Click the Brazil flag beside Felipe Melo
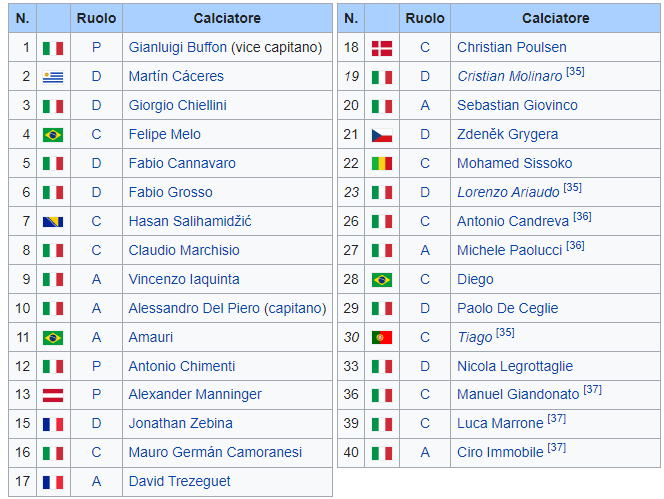The width and height of the screenshot is (664, 499). [53, 135]
